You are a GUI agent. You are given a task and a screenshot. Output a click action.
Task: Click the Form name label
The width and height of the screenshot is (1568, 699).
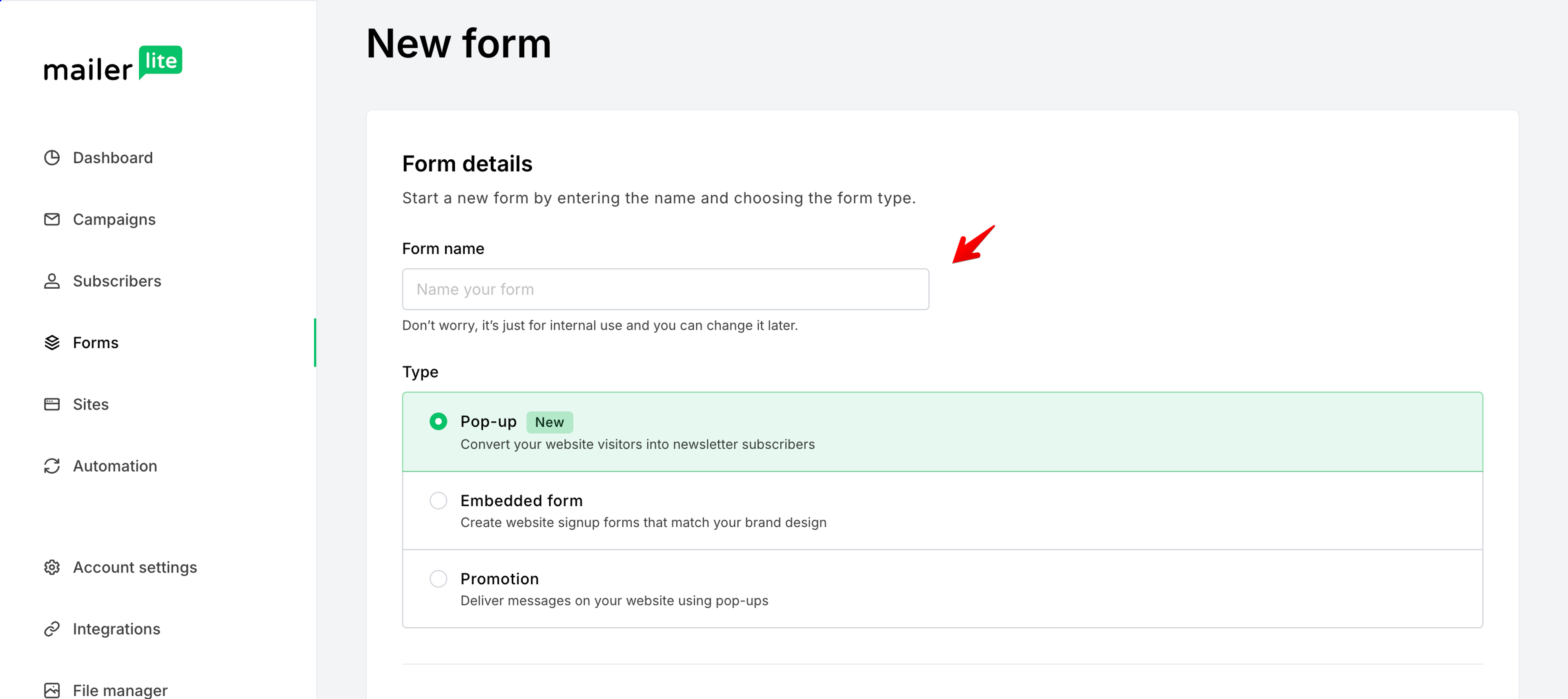pos(443,248)
